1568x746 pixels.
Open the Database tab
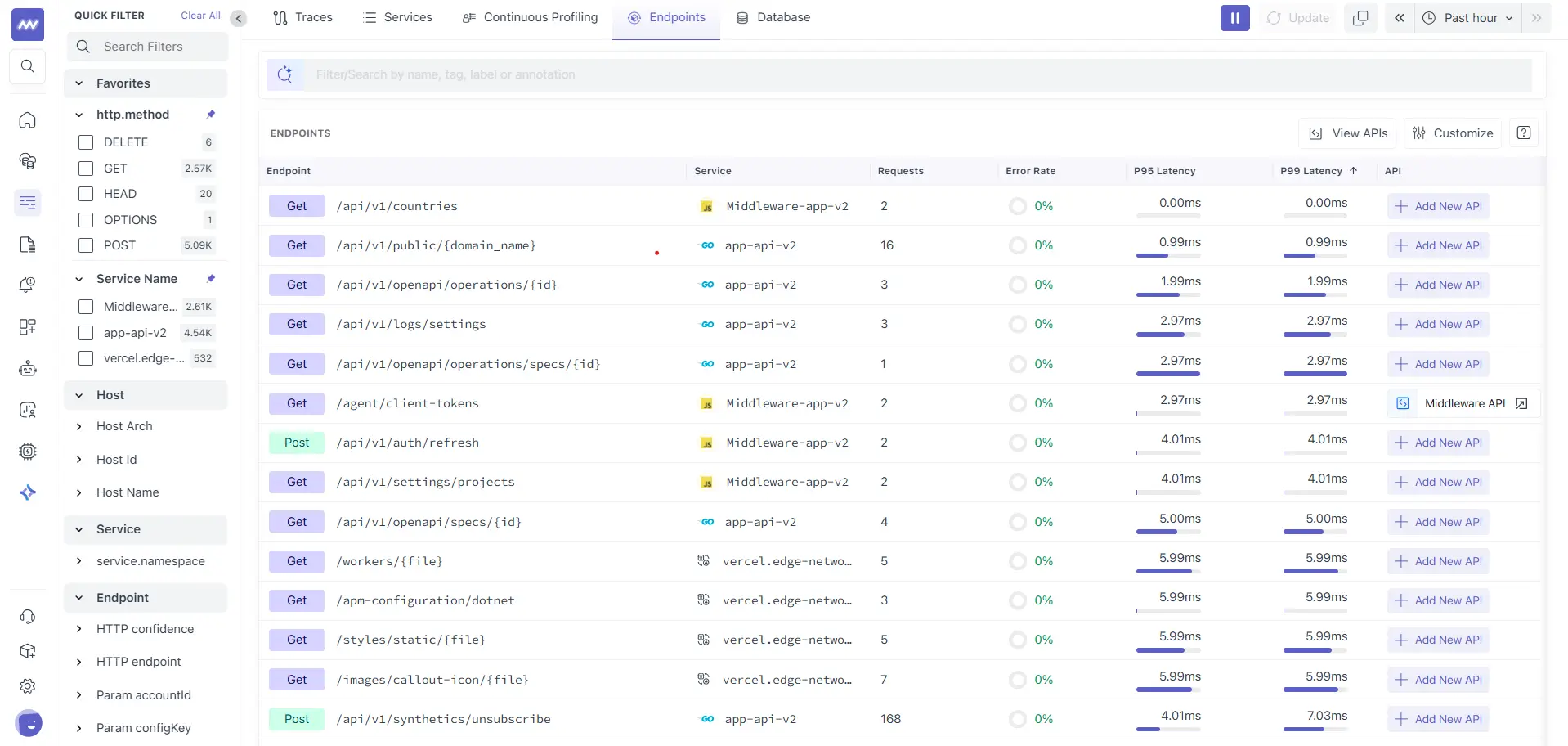coord(773,17)
